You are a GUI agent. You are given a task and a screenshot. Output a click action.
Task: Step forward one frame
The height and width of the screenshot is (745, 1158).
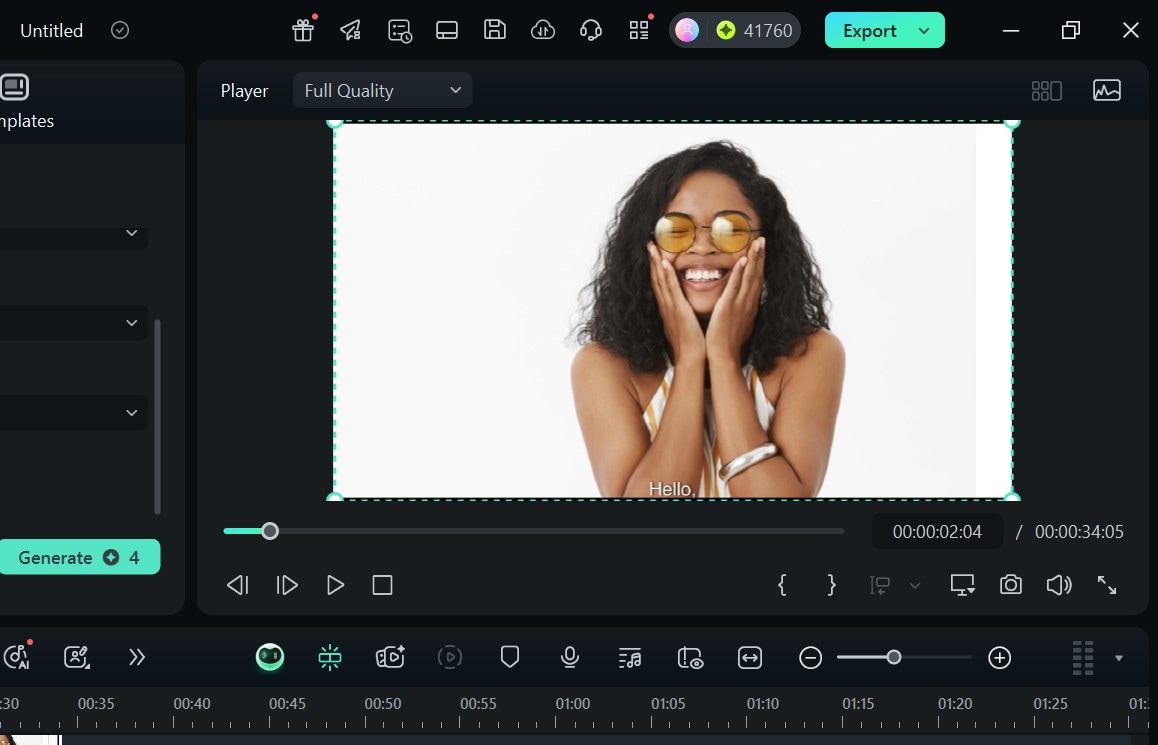coord(287,585)
